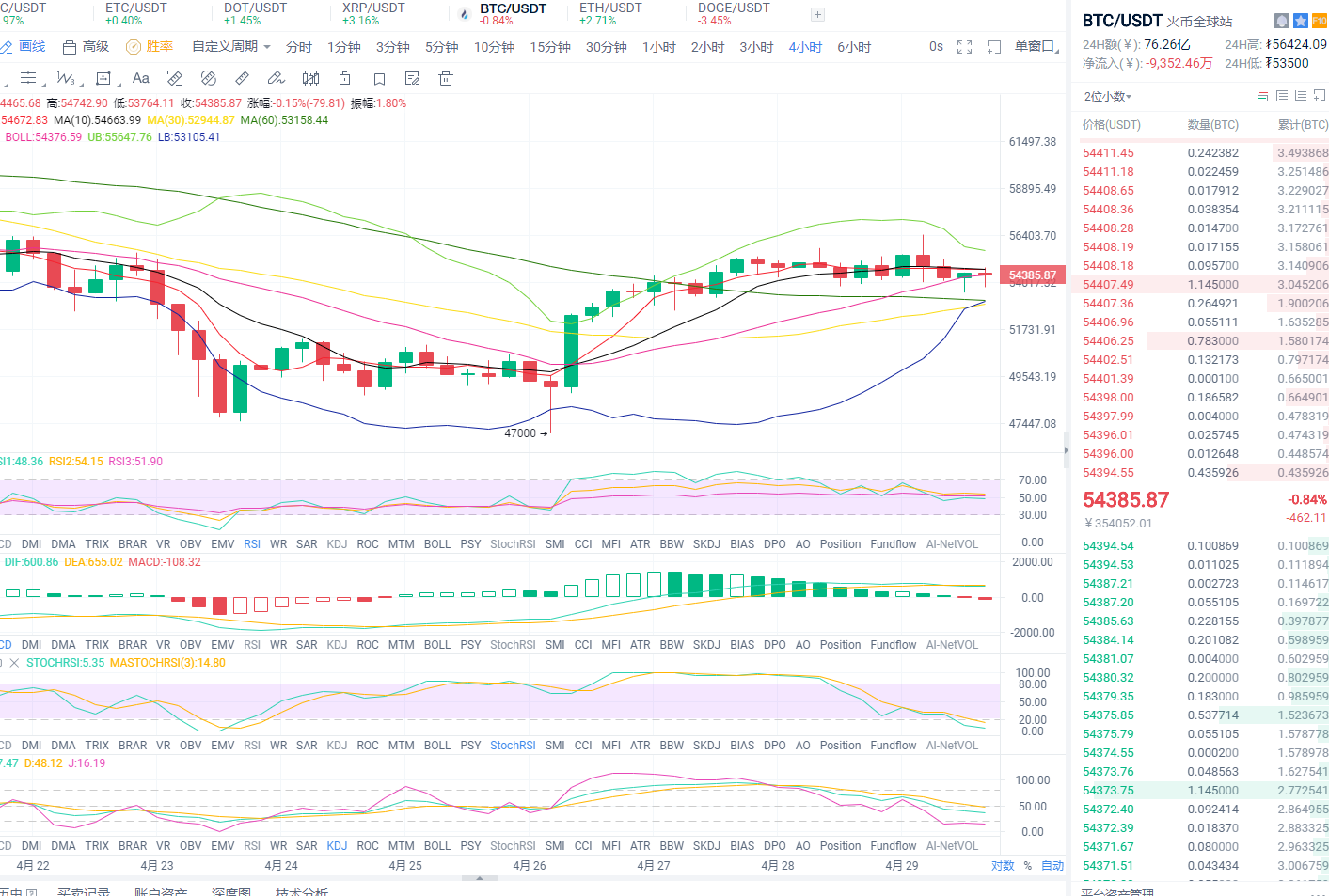Select the 15分钟 timeframe
This screenshot has height=896, width=1329.
[549, 47]
